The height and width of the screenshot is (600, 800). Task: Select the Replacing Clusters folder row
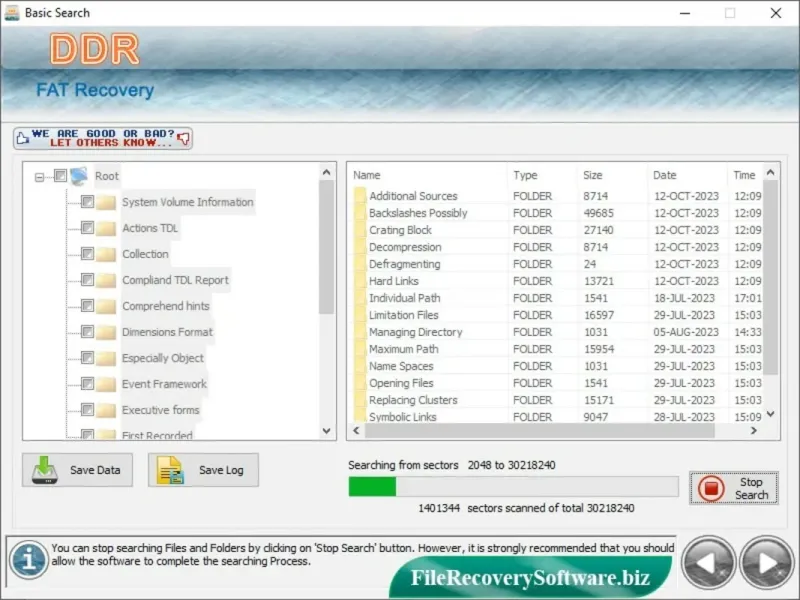pos(556,400)
